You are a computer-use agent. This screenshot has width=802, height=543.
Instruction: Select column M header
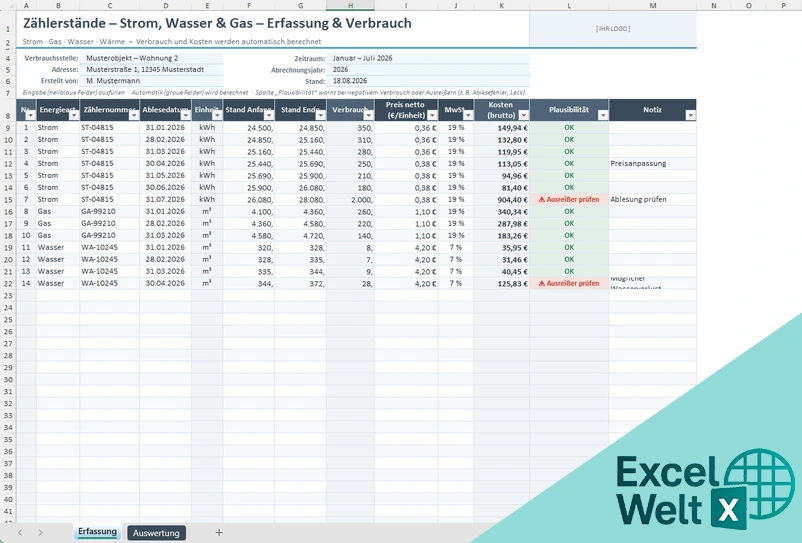click(653, 6)
